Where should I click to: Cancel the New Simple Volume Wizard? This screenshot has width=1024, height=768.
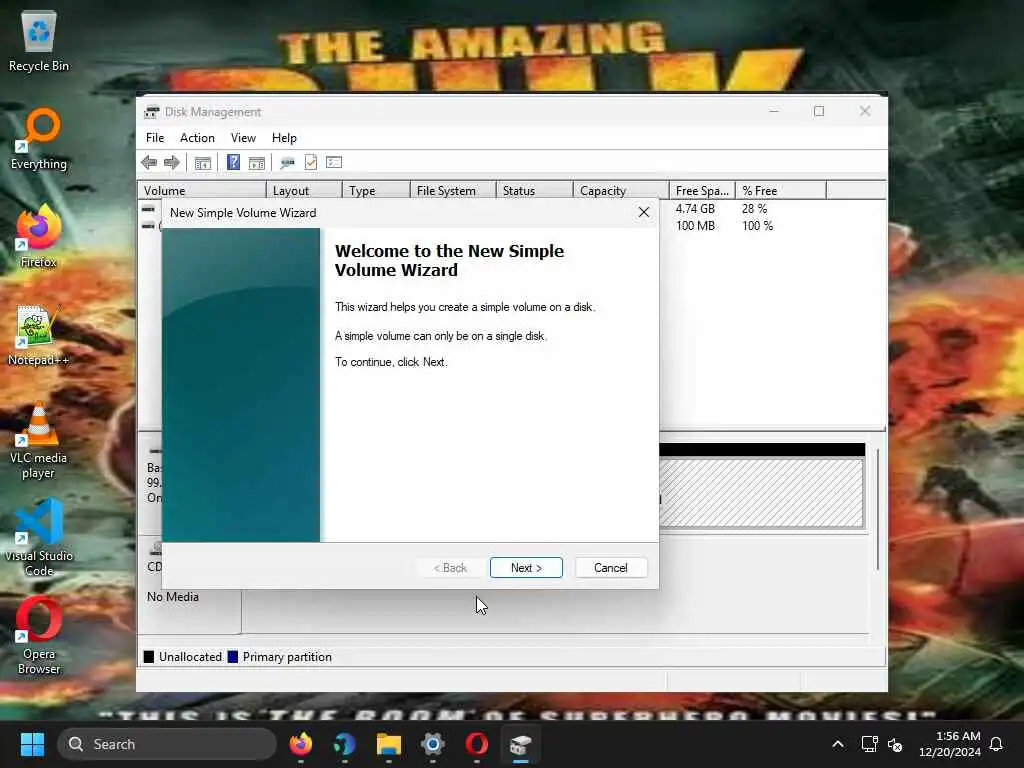611,568
